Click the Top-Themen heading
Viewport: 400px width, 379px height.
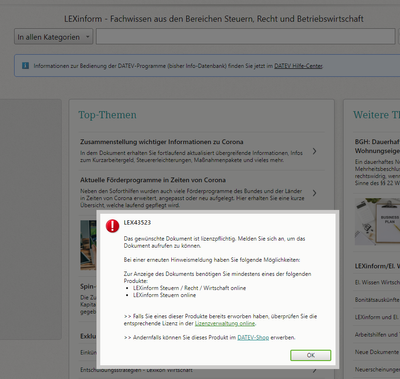pos(107,115)
